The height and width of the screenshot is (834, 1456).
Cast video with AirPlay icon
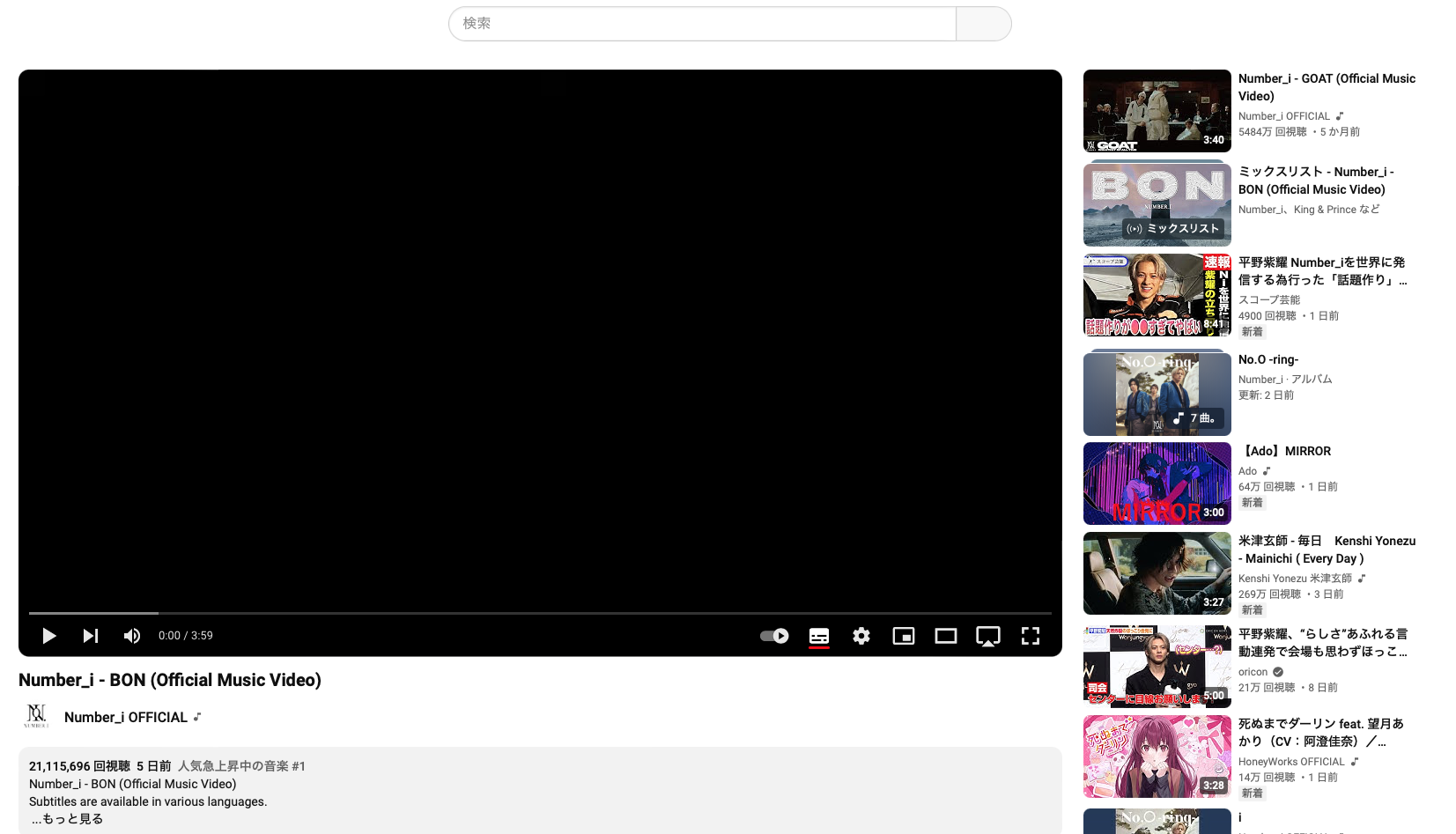coord(988,636)
